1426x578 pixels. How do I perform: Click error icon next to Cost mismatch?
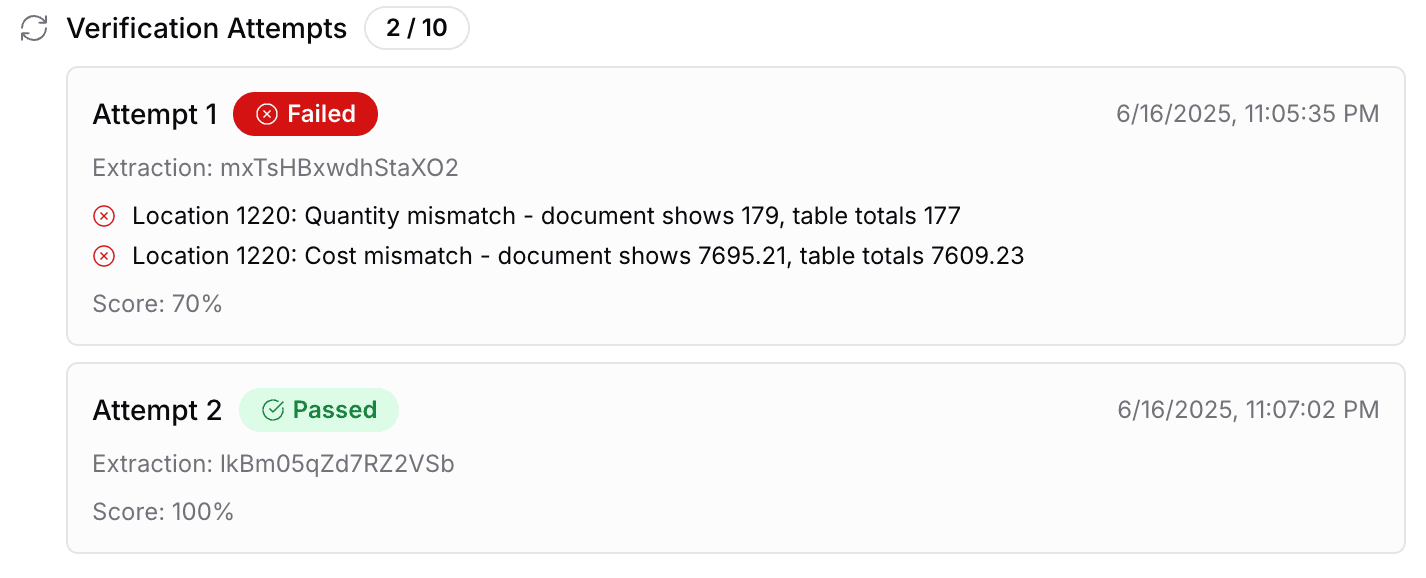tap(104, 256)
